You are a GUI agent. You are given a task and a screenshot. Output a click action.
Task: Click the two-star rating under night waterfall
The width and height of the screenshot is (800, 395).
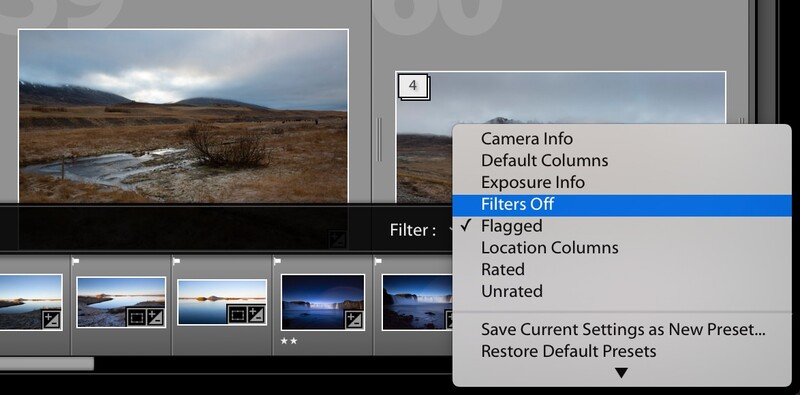[289, 341]
